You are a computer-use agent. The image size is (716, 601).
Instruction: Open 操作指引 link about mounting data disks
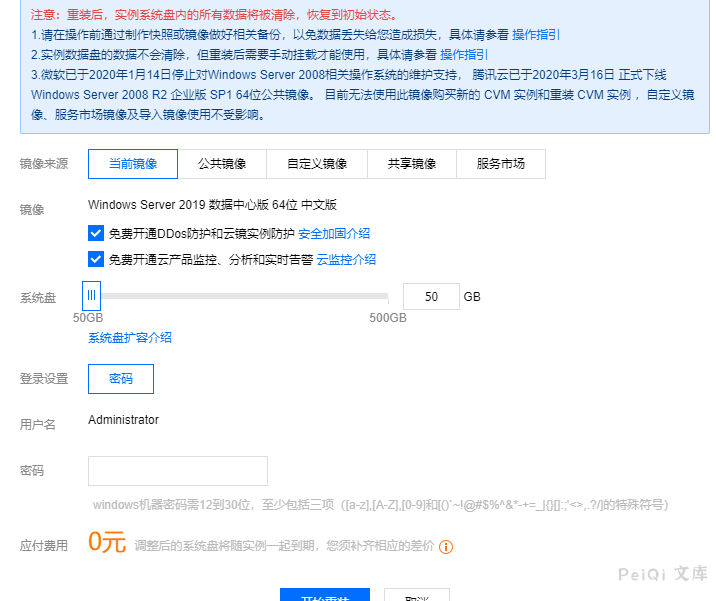click(x=464, y=54)
